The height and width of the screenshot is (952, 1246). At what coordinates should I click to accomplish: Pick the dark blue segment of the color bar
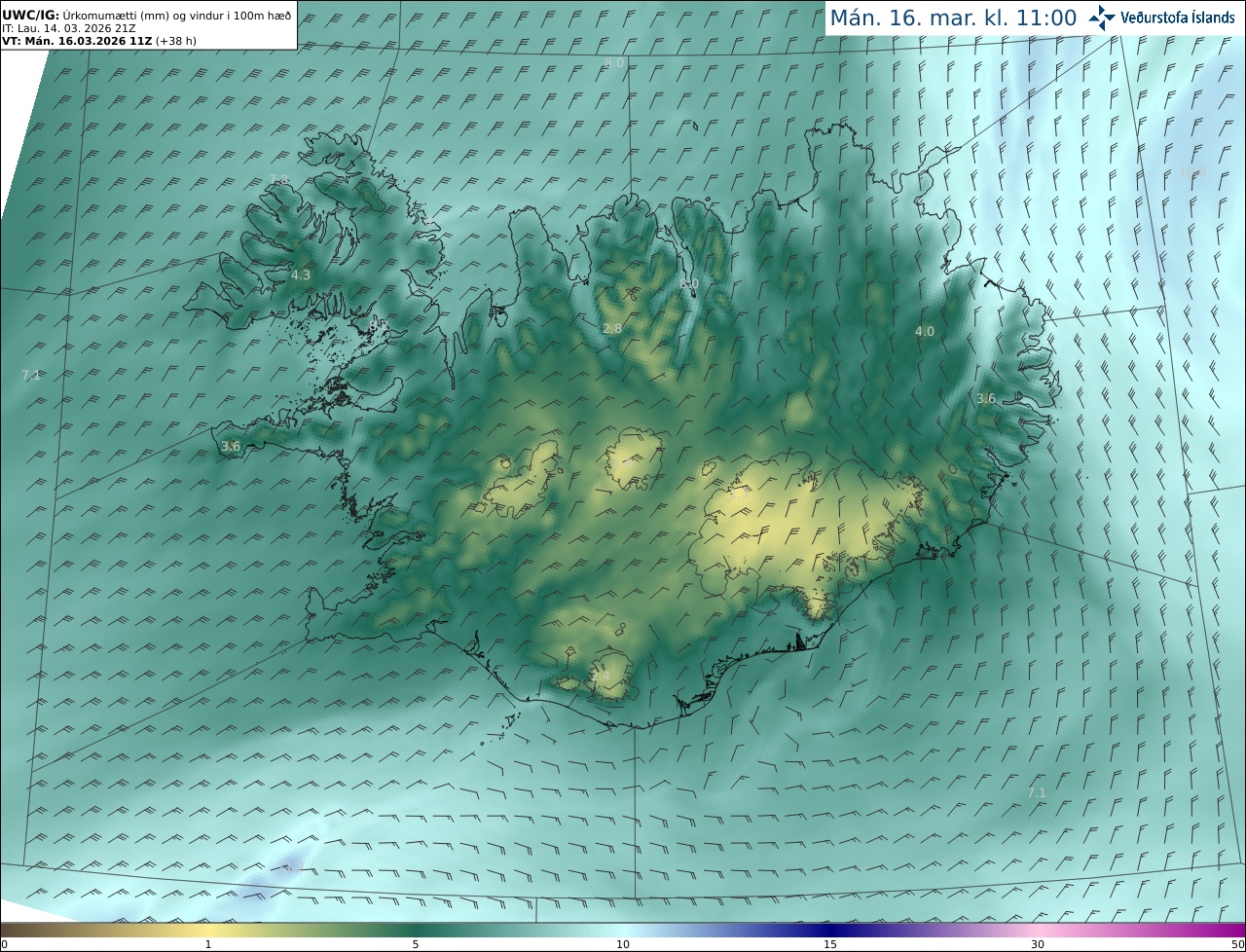[830, 930]
